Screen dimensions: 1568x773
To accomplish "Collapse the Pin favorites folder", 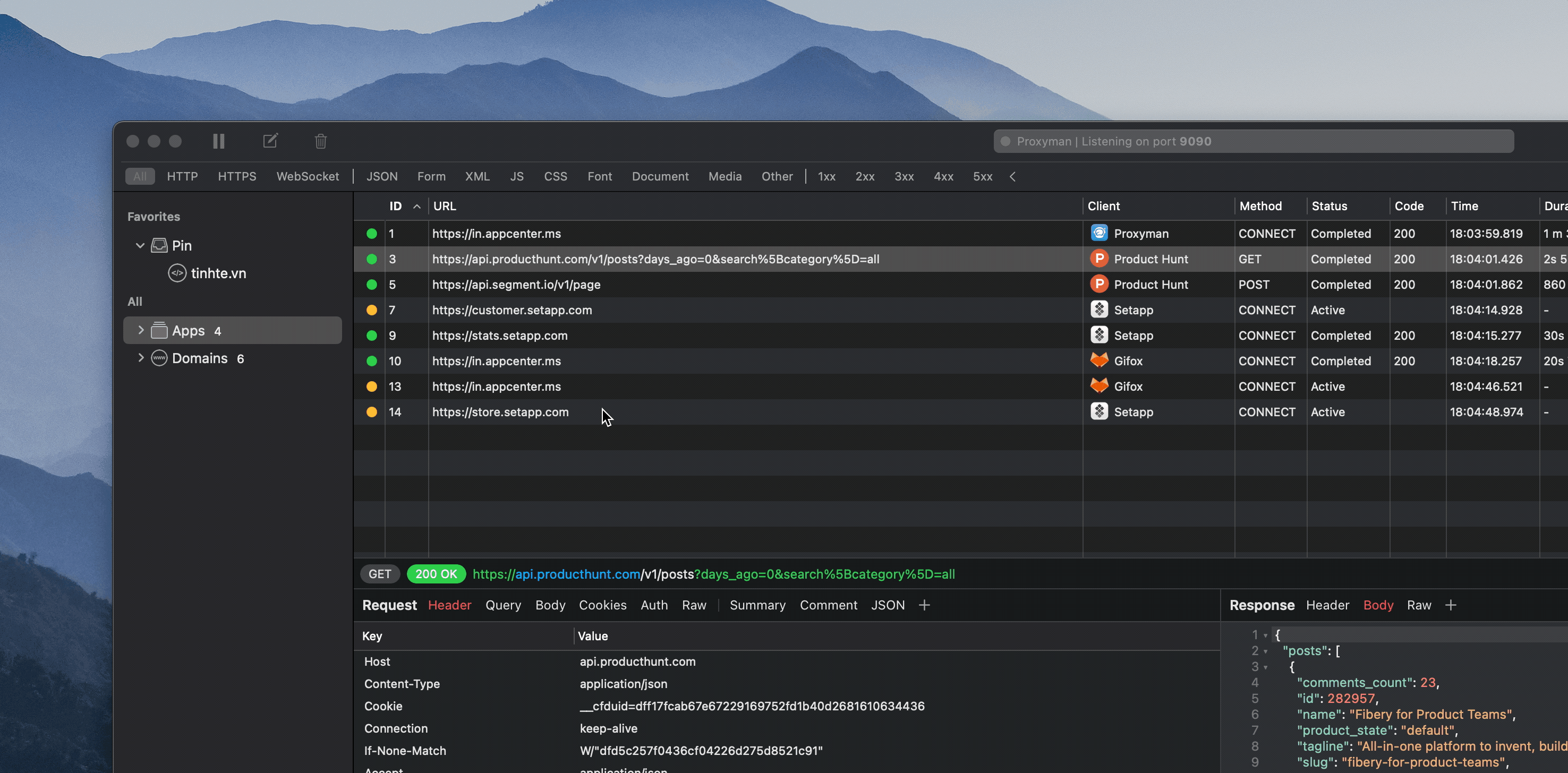I will tap(140, 246).
